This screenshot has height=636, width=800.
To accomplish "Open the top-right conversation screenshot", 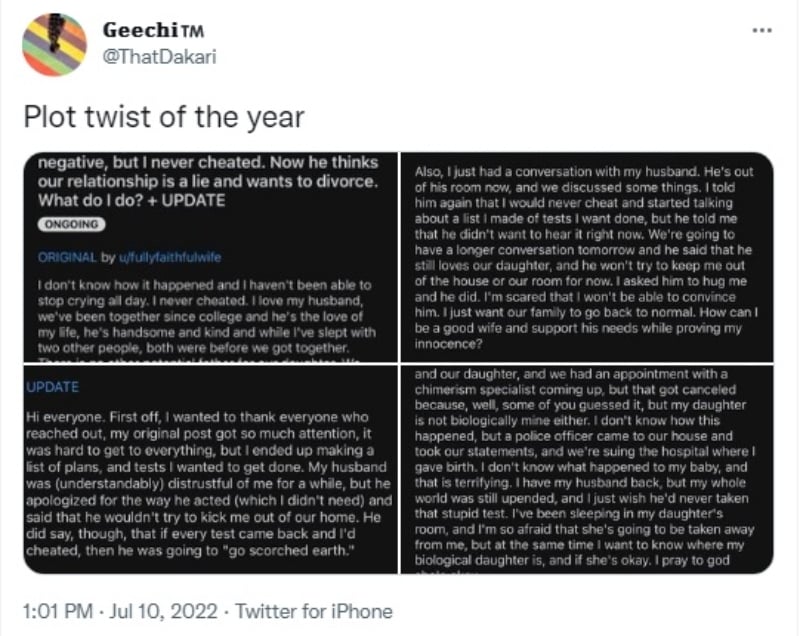I will point(587,257).
